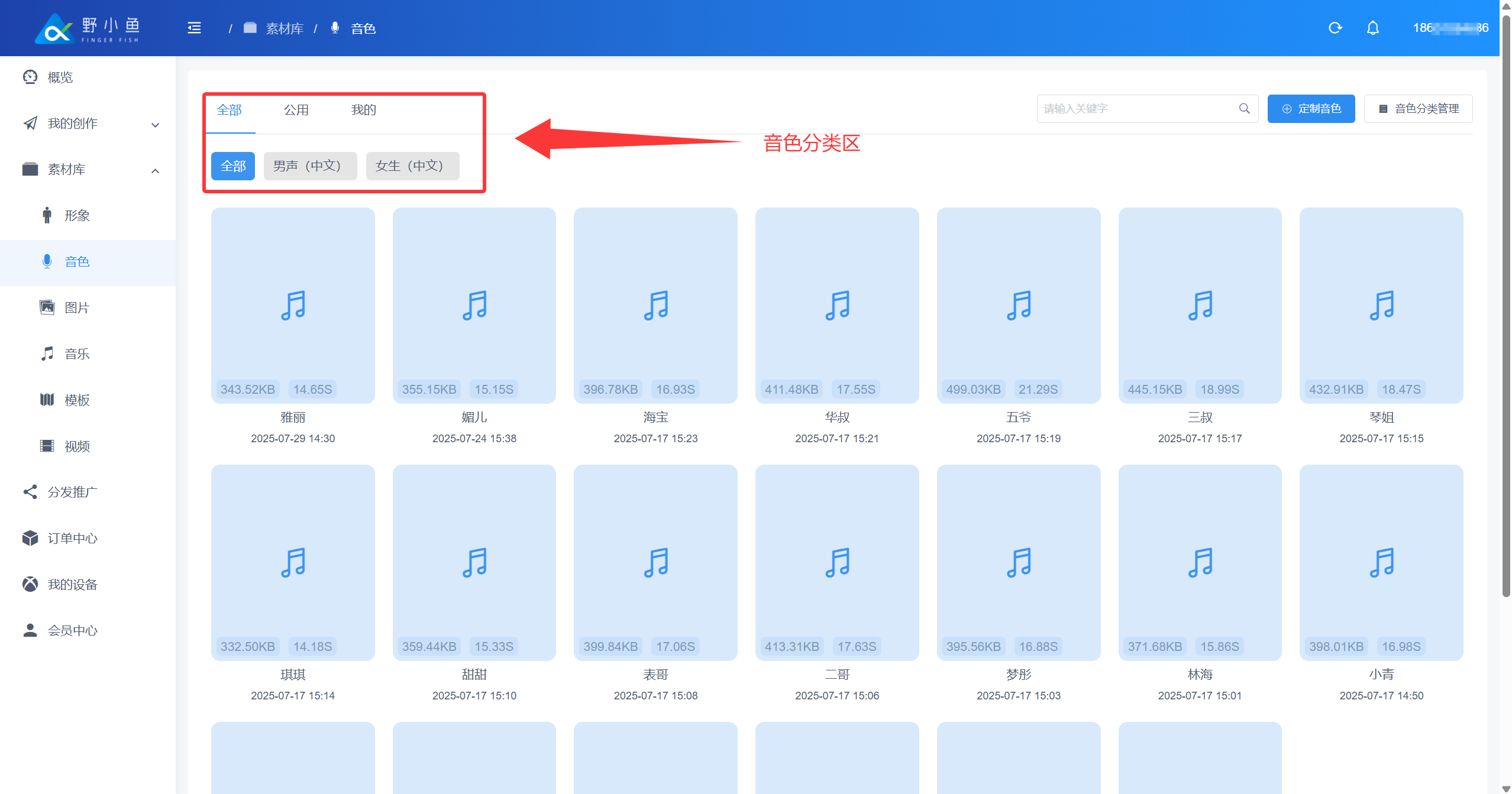Filter by 男声（中文） category
This screenshot has height=794, width=1512.
[309, 166]
